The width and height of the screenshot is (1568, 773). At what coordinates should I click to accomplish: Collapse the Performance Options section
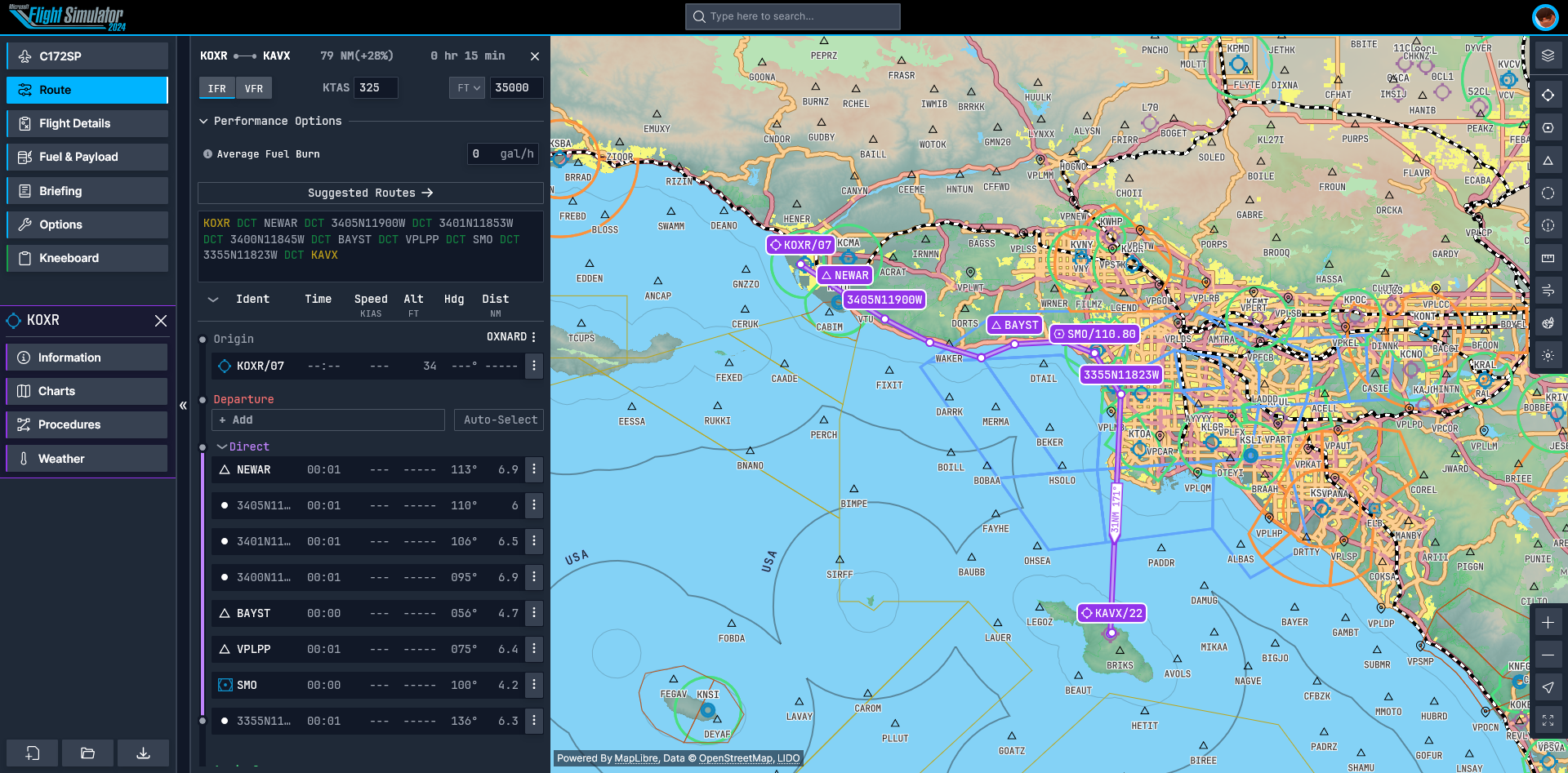coord(203,121)
